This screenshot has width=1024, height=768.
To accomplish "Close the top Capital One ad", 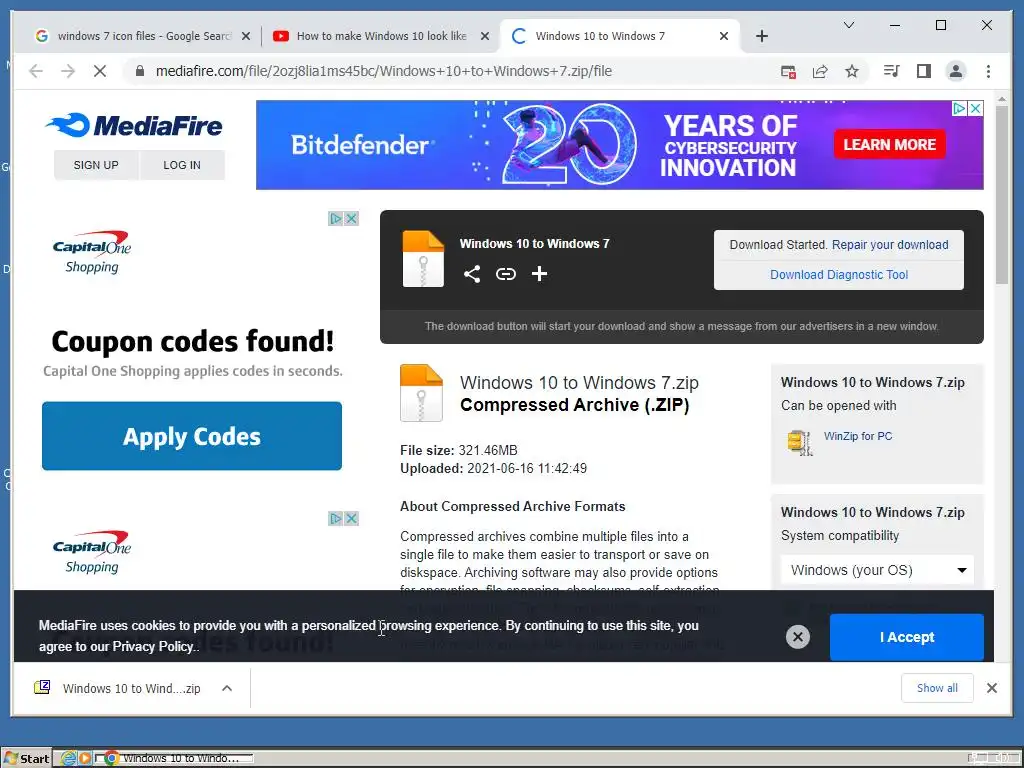I will pos(351,219).
